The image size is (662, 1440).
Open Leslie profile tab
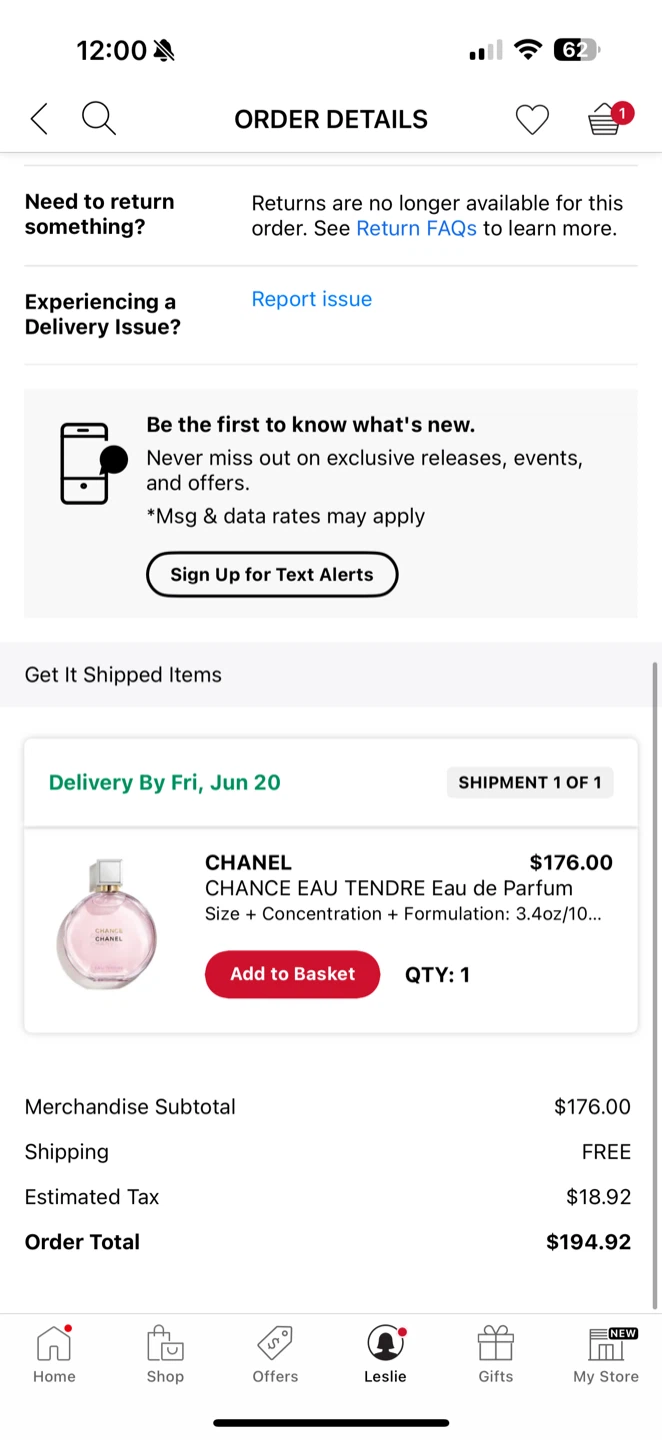point(385,1354)
